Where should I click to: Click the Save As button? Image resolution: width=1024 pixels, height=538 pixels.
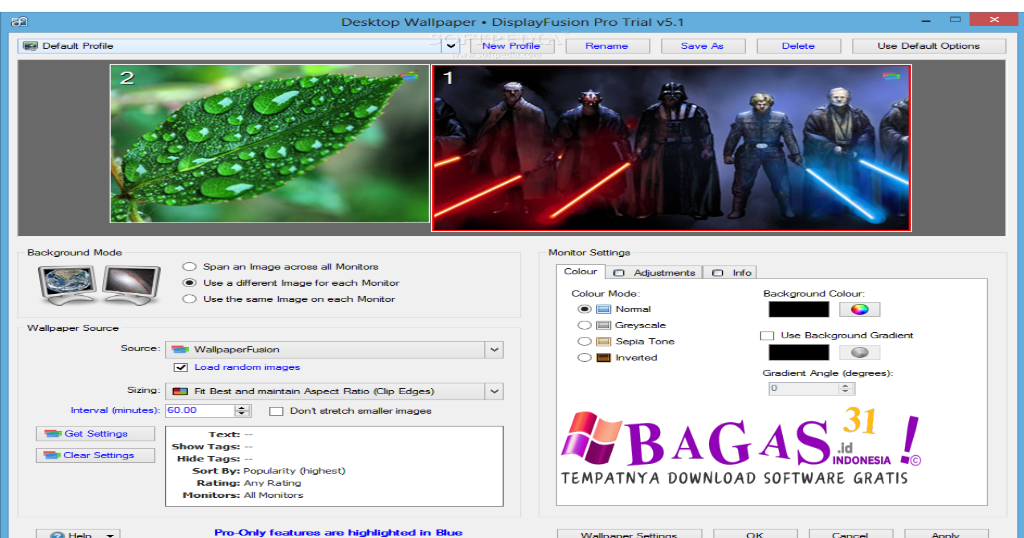tap(702, 46)
